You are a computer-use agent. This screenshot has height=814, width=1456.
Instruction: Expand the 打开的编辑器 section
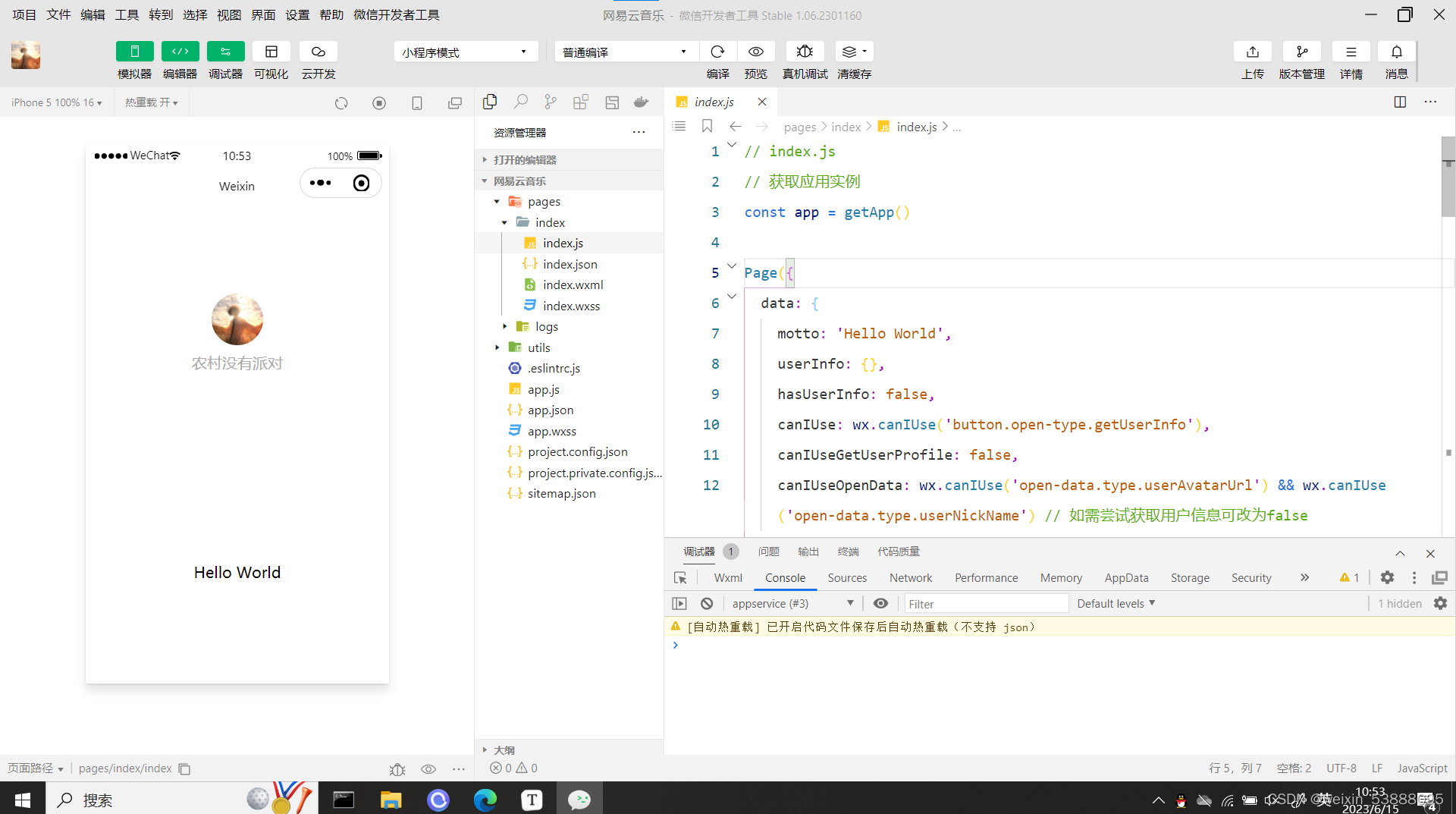coord(569,160)
